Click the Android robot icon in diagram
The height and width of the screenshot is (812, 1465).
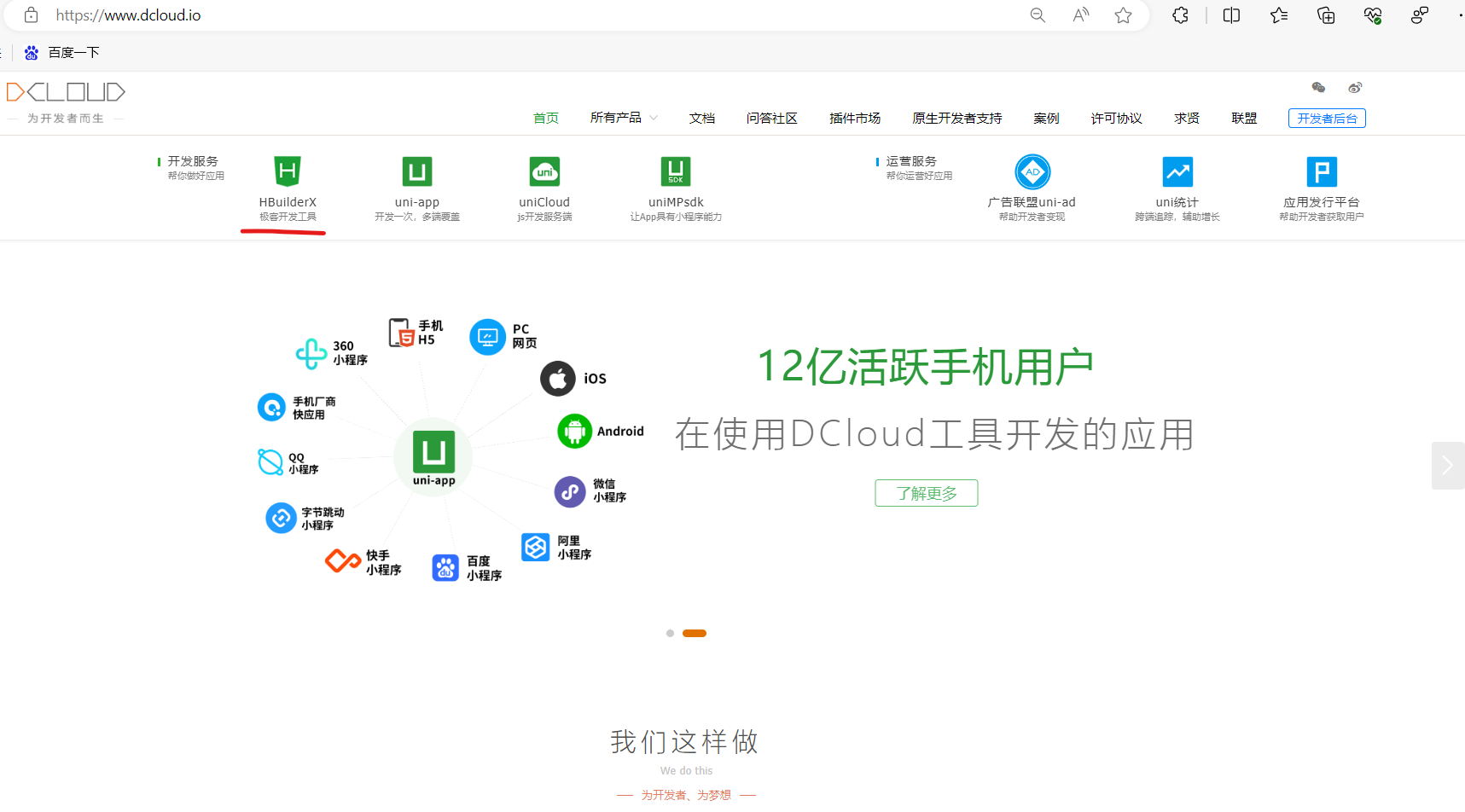tap(574, 432)
